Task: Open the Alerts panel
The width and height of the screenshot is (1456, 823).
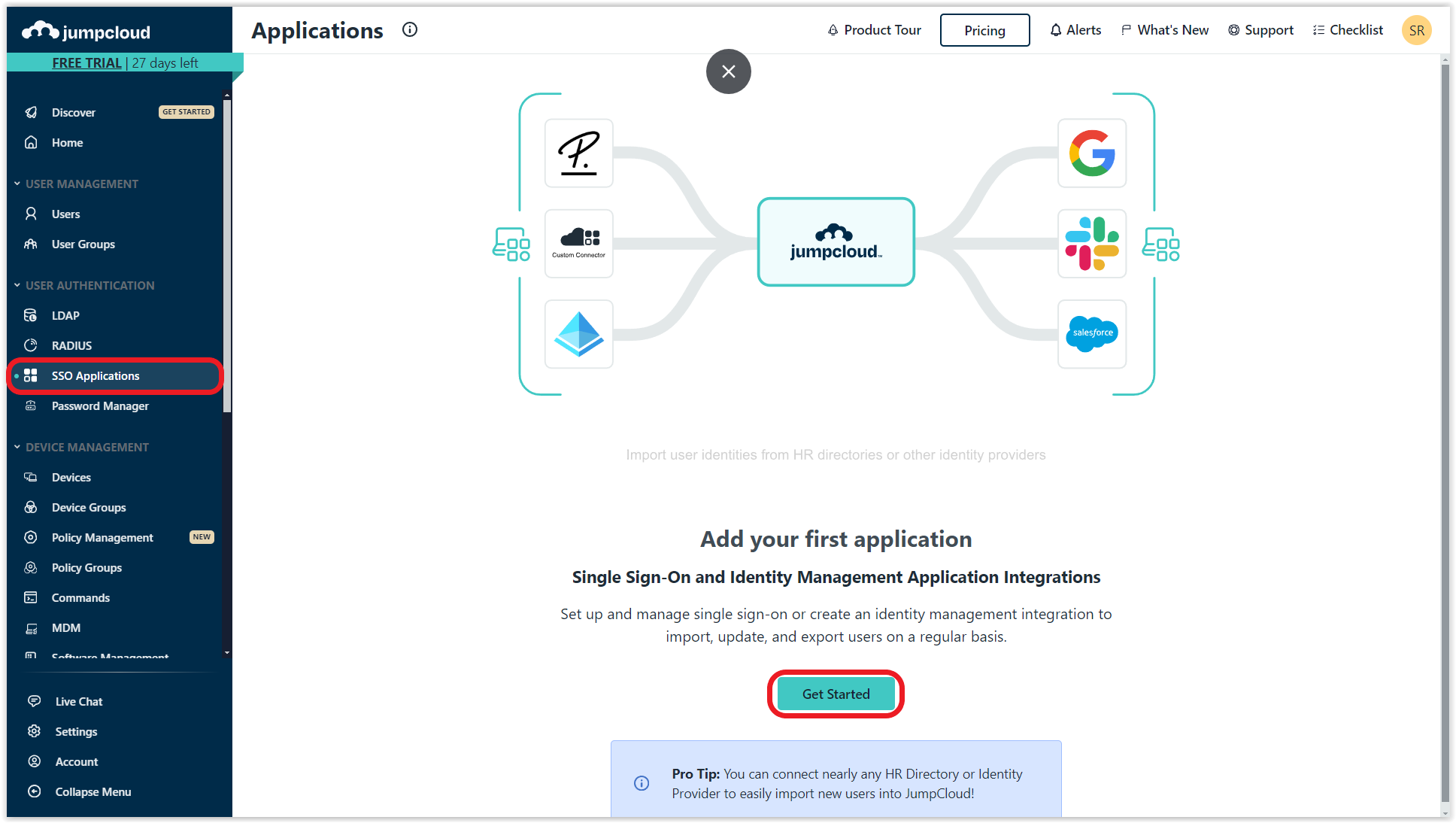Action: 1075,30
